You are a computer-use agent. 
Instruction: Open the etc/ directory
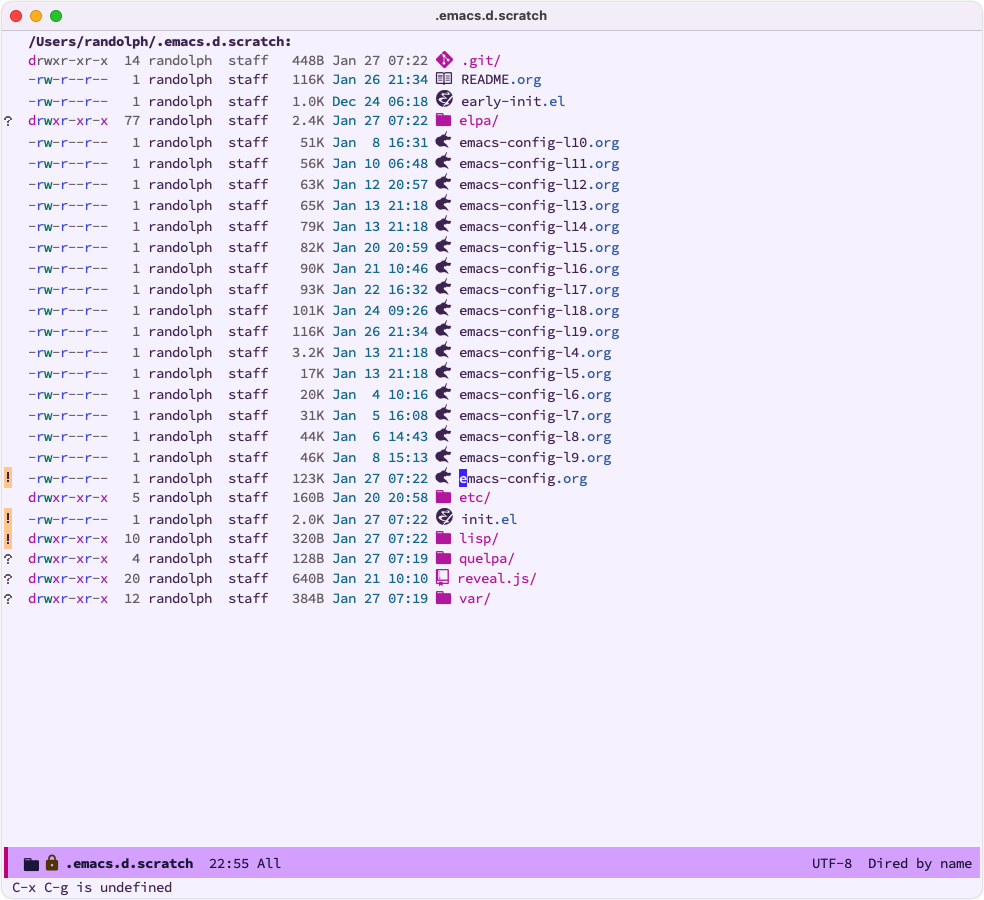coord(474,498)
